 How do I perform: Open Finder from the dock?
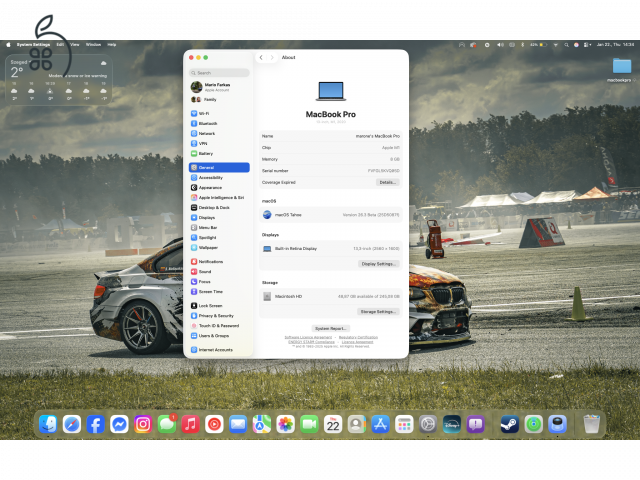click(x=48, y=424)
